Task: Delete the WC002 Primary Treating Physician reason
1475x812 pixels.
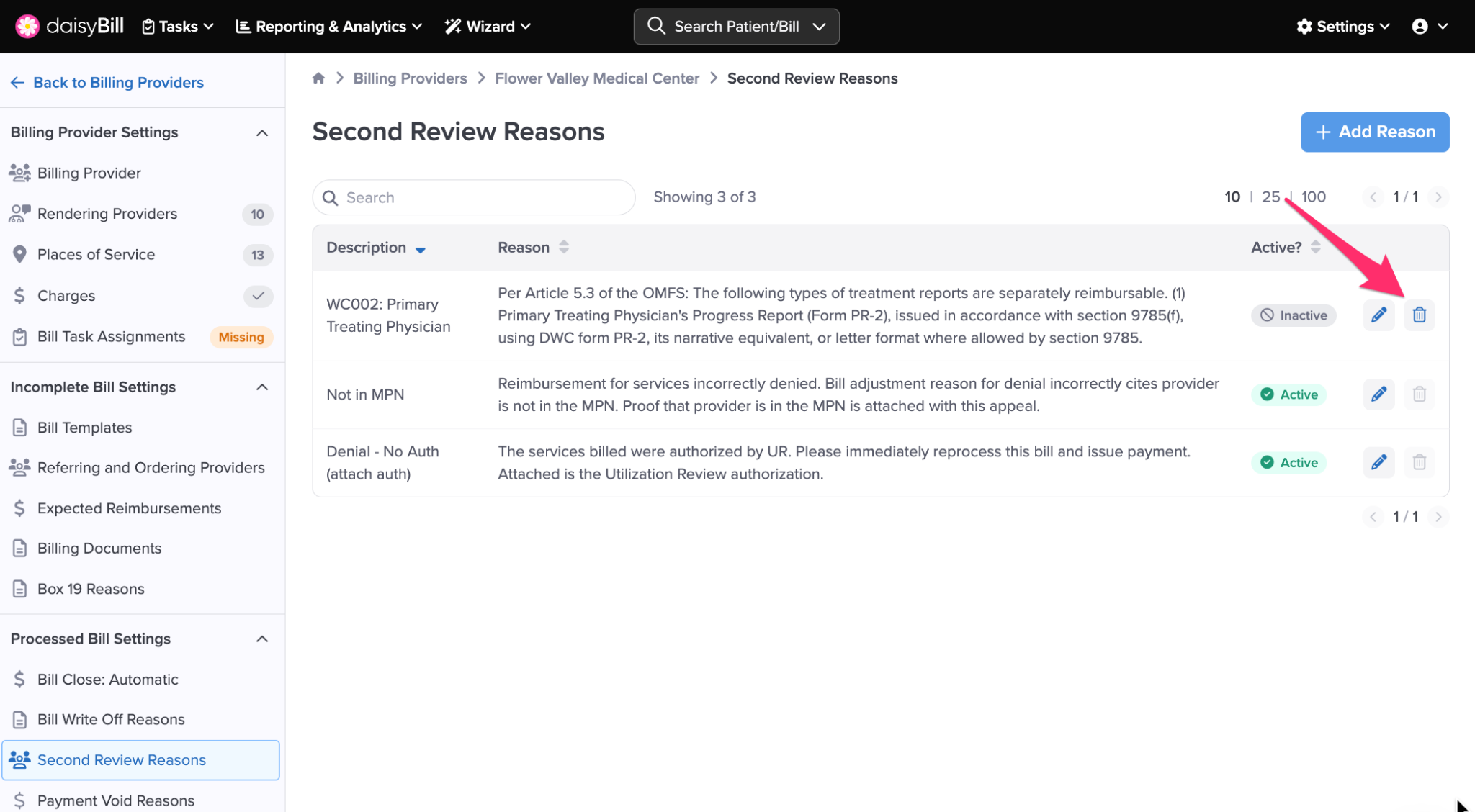Action: [1419, 315]
